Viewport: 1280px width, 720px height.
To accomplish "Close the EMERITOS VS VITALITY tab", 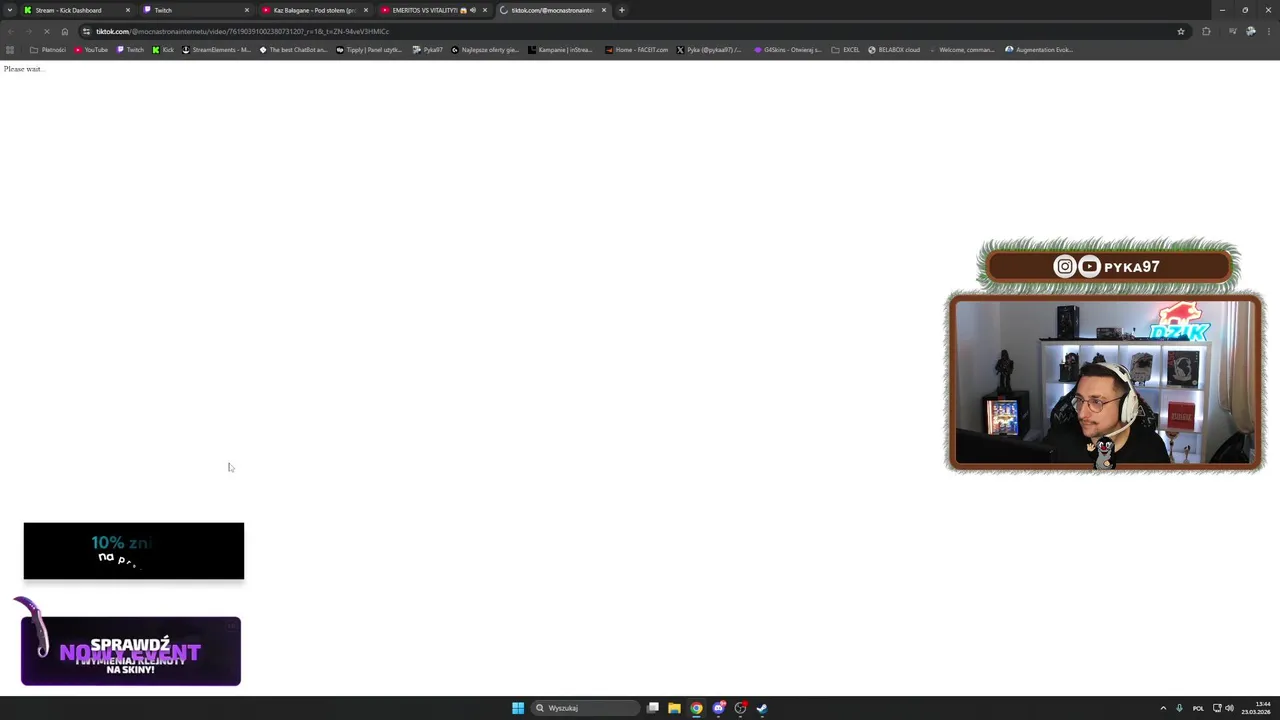I will [x=485, y=10].
